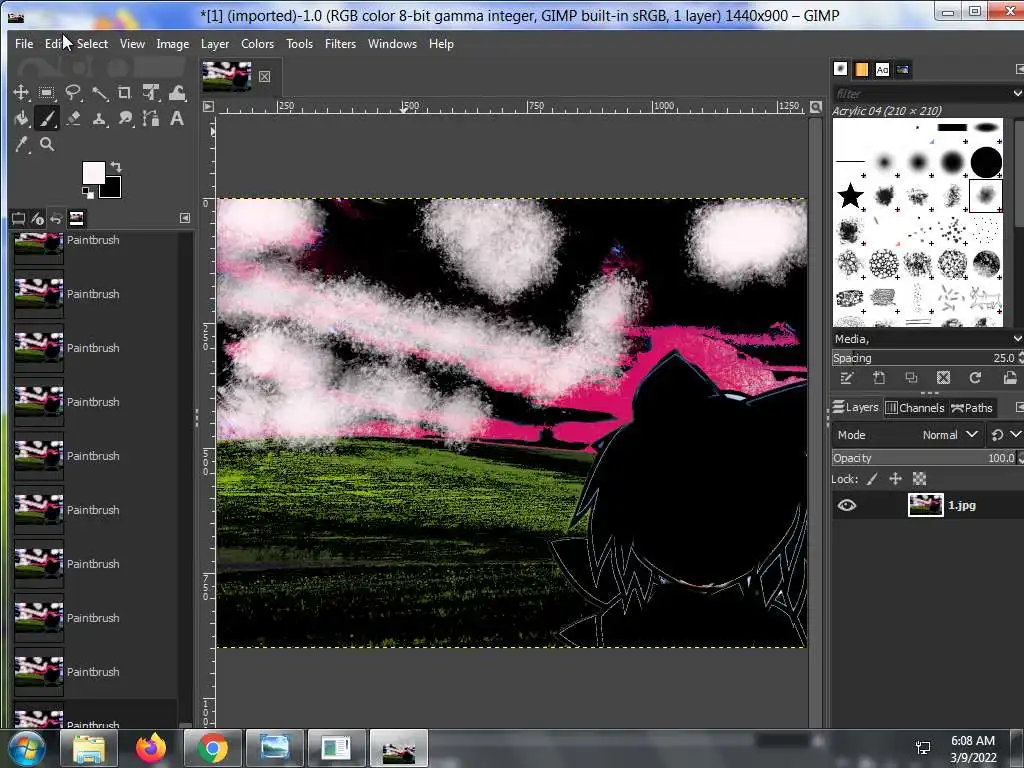Select the Free Select lasso tool
The height and width of the screenshot is (768, 1024).
tap(72, 93)
